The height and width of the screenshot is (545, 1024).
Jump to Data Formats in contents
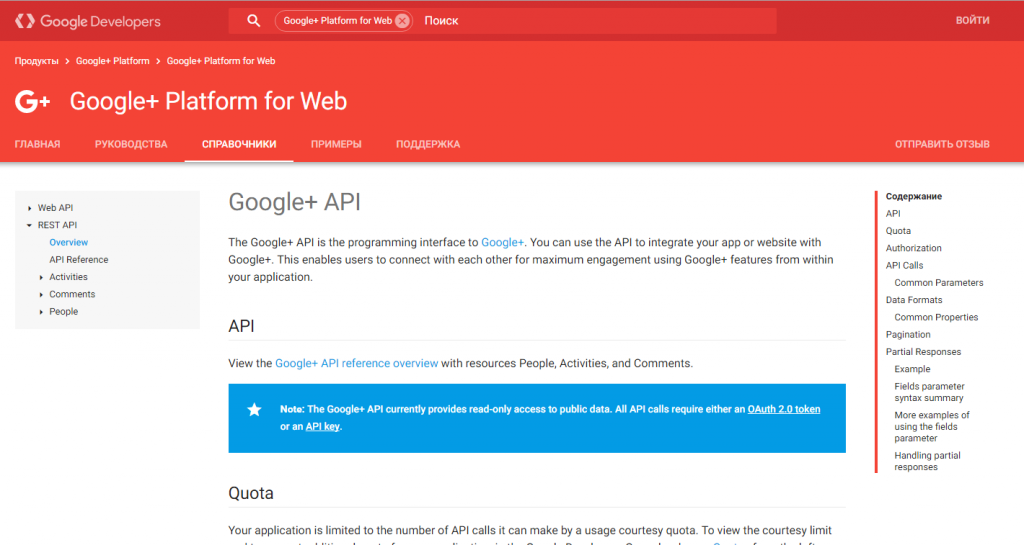tap(914, 300)
